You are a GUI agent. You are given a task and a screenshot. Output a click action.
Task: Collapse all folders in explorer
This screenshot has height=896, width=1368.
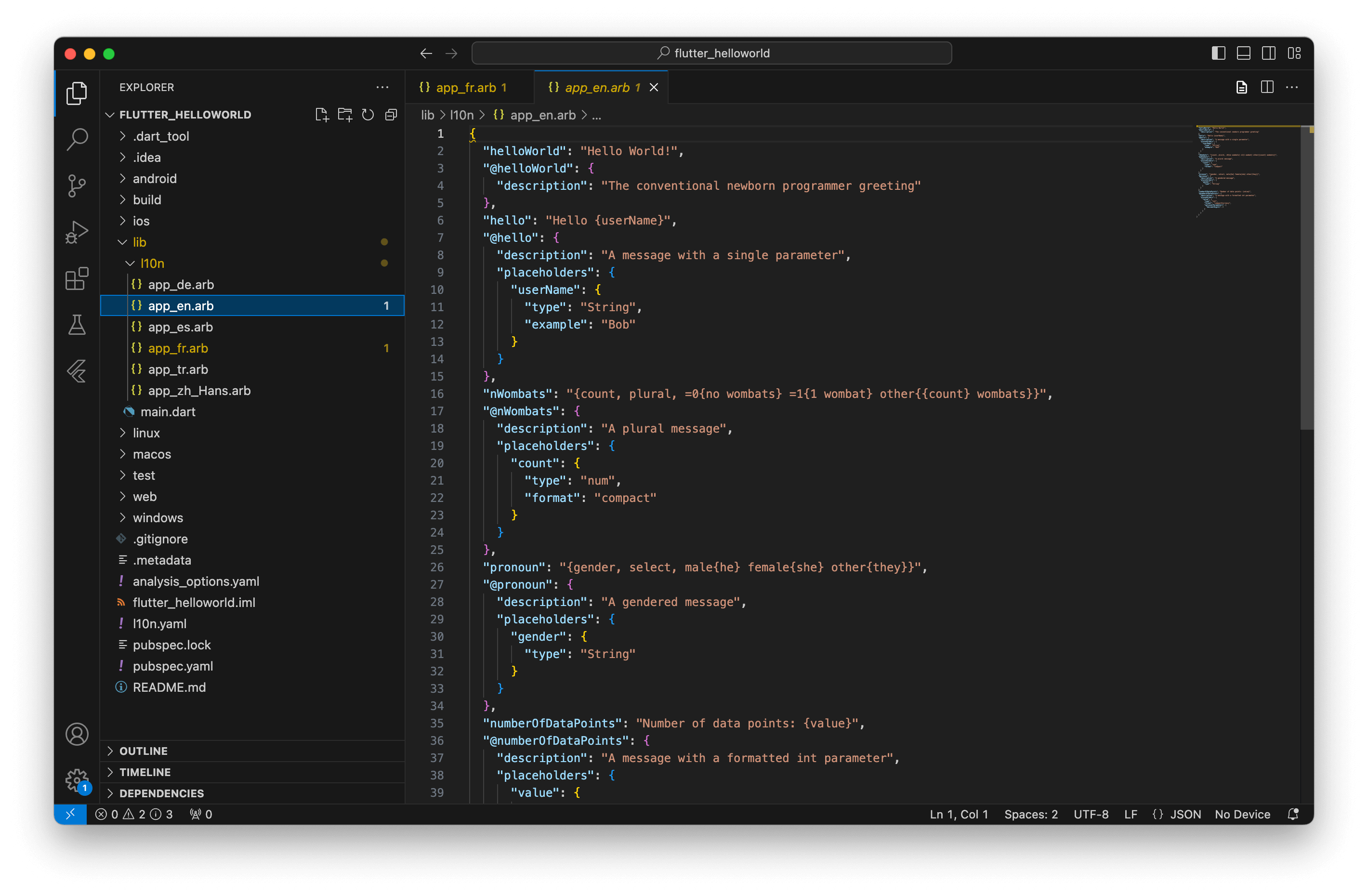391,115
